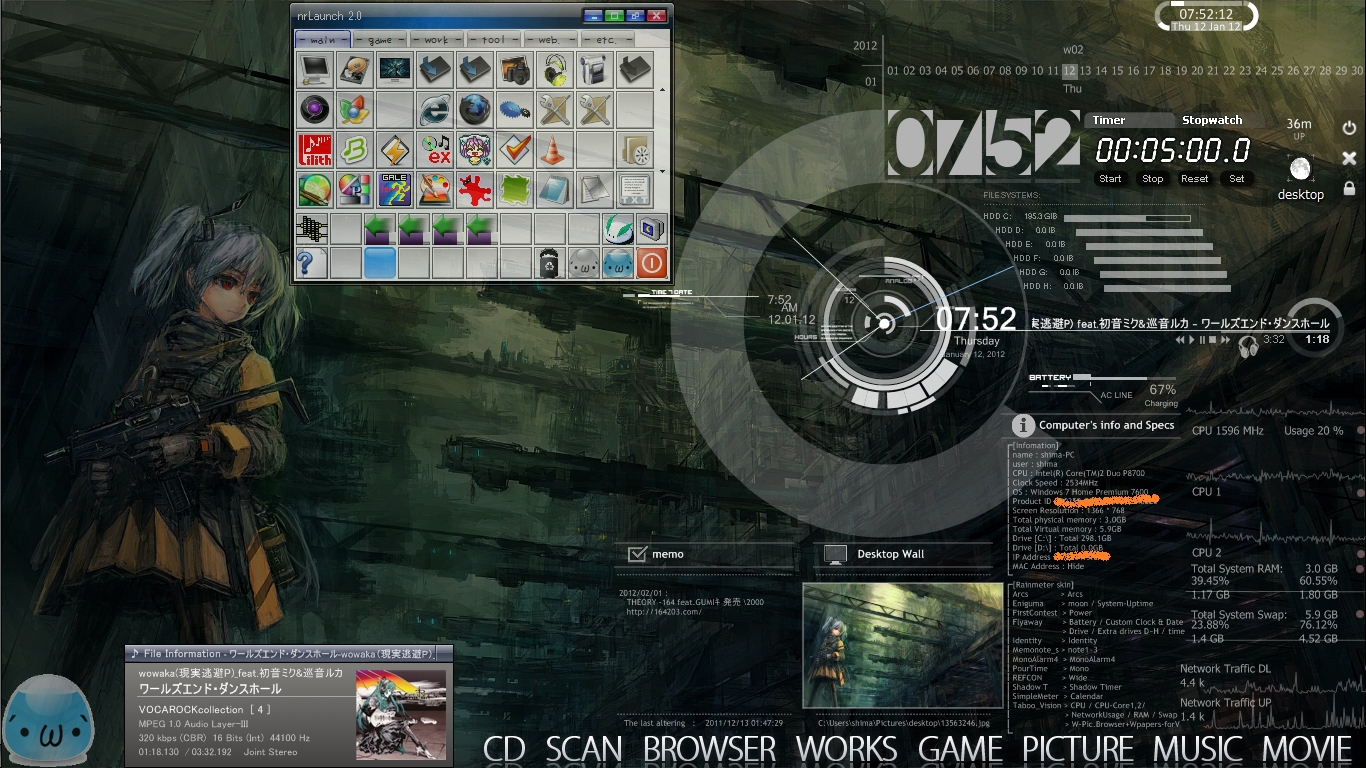Switch to the game tab in nrLaunch
The image size is (1366, 768).
[x=380, y=40]
